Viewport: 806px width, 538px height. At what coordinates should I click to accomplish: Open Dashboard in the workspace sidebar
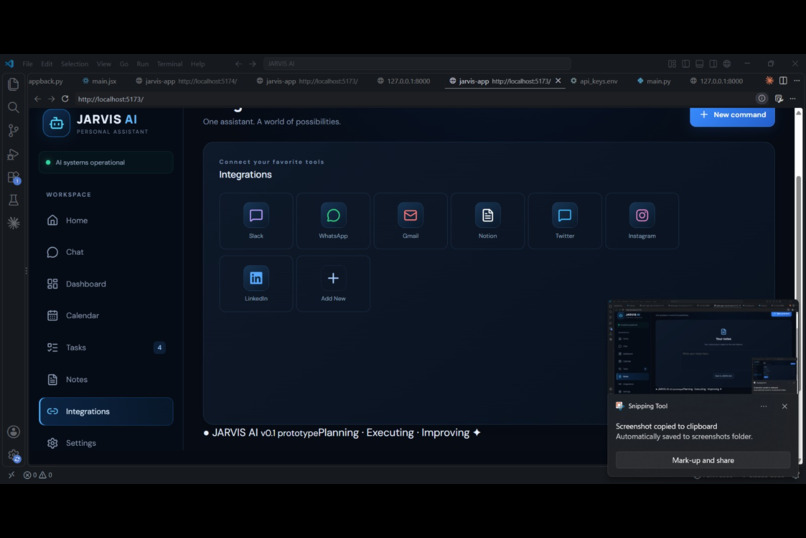(x=106, y=284)
